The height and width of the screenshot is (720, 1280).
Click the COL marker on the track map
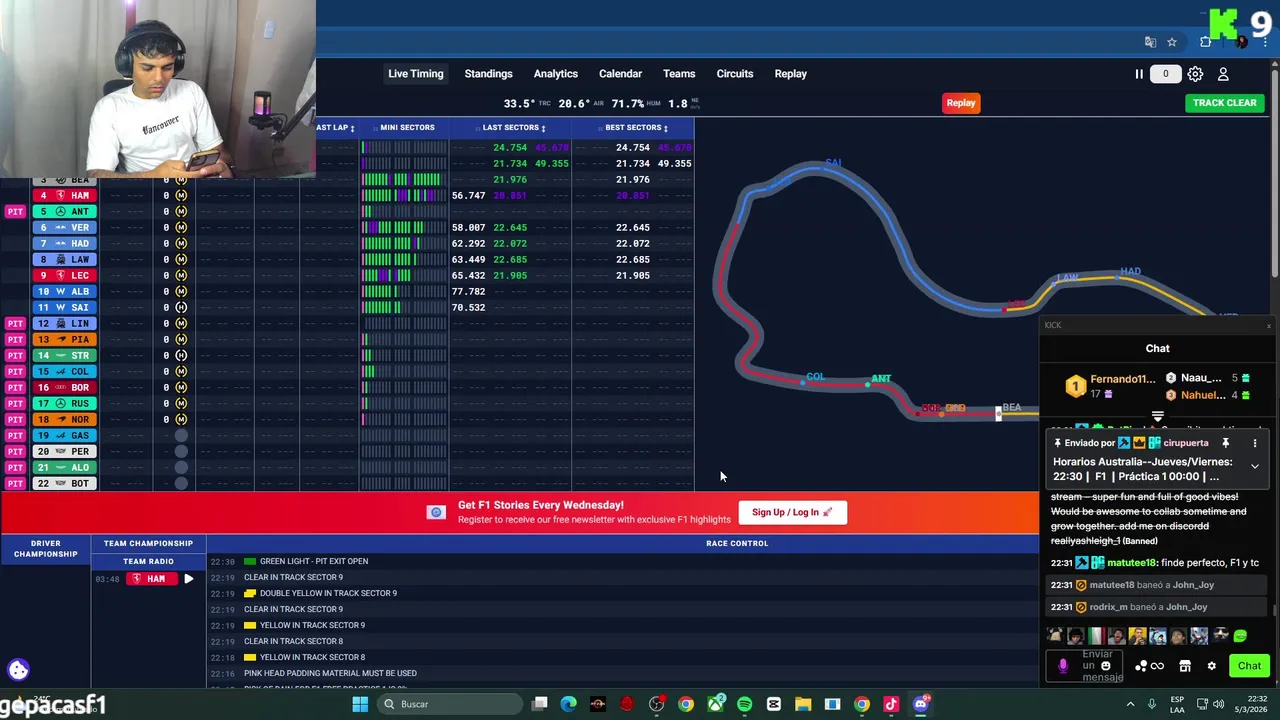(x=814, y=377)
